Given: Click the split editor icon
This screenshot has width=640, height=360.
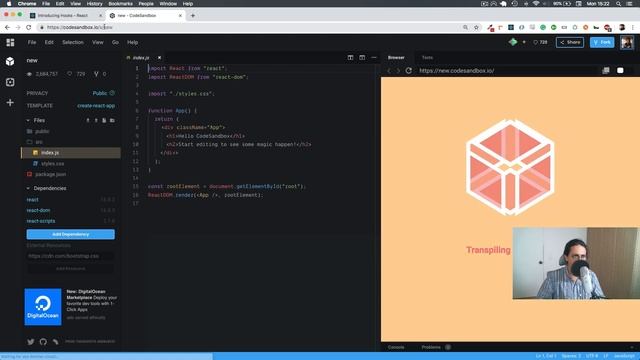Looking at the screenshot, I should (x=350, y=58).
